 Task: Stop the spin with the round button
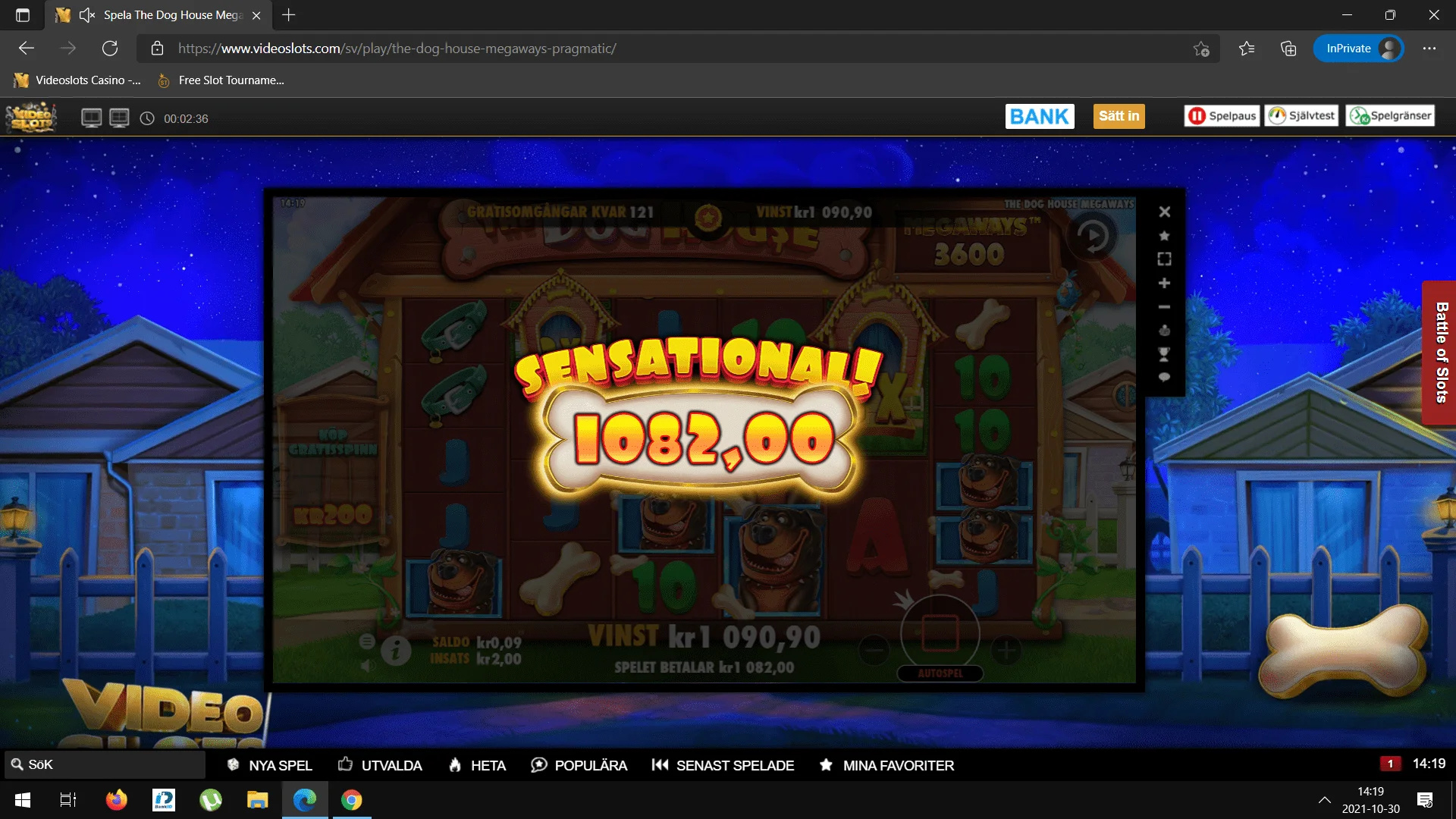940,633
